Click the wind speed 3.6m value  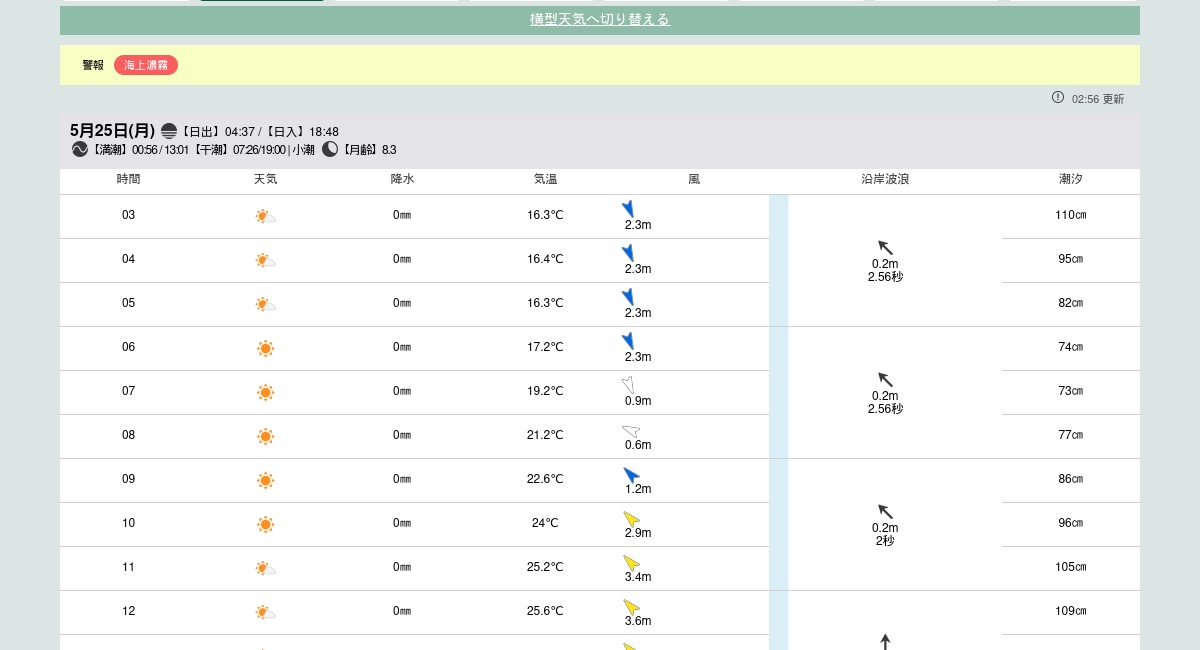[x=638, y=621]
